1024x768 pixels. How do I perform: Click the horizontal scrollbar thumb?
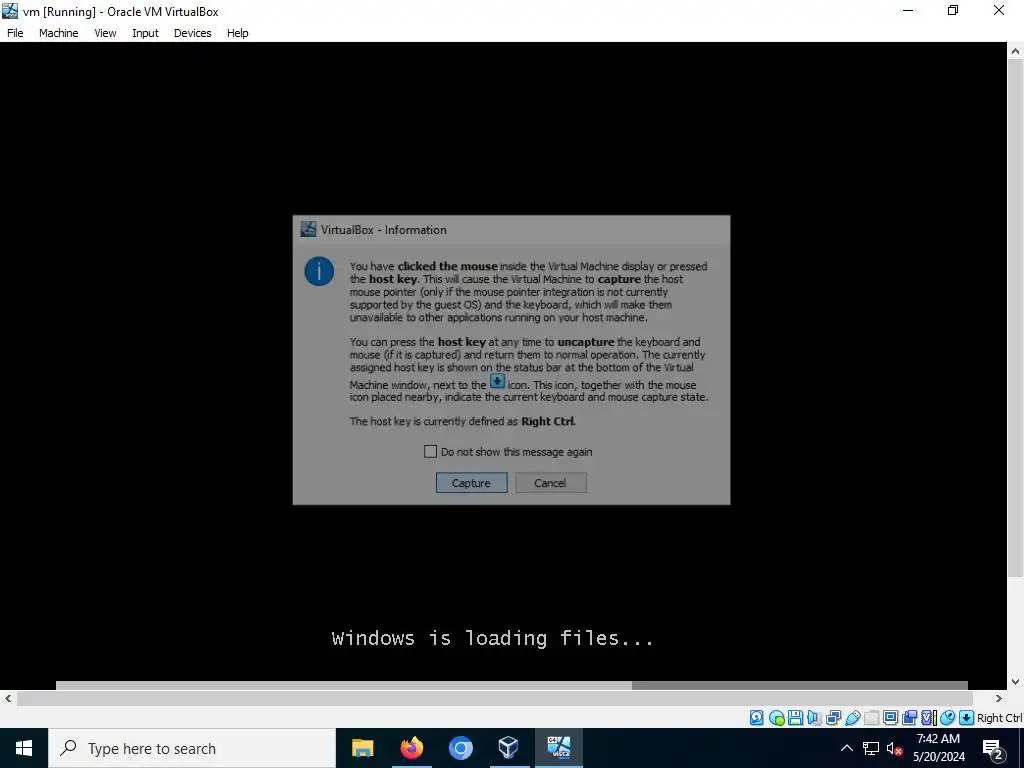coord(494,698)
